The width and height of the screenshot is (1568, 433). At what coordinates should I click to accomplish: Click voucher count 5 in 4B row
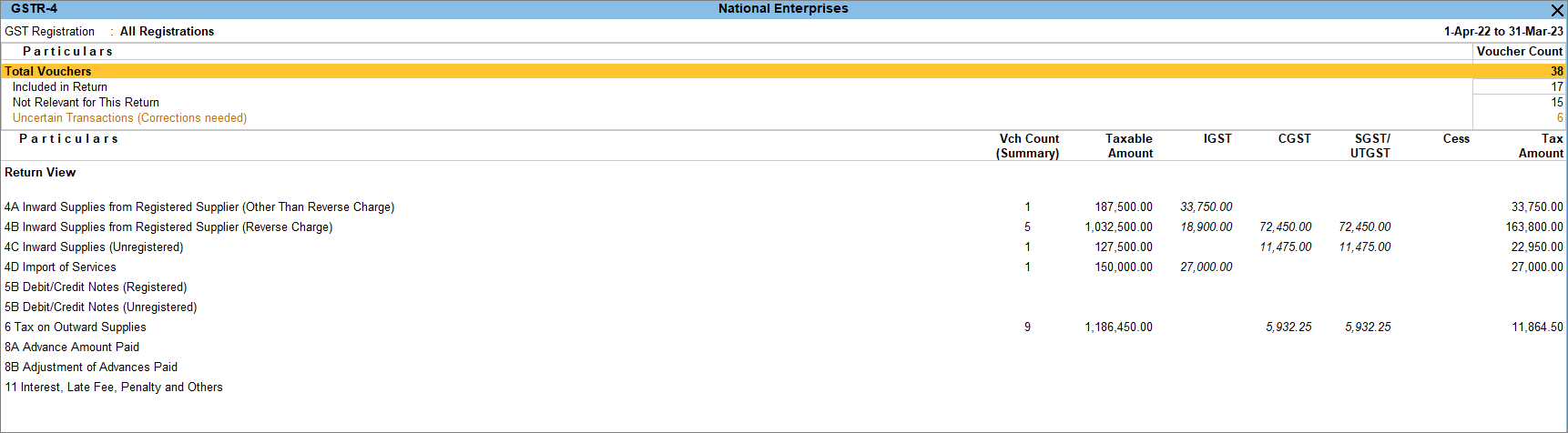[x=1028, y=227]
